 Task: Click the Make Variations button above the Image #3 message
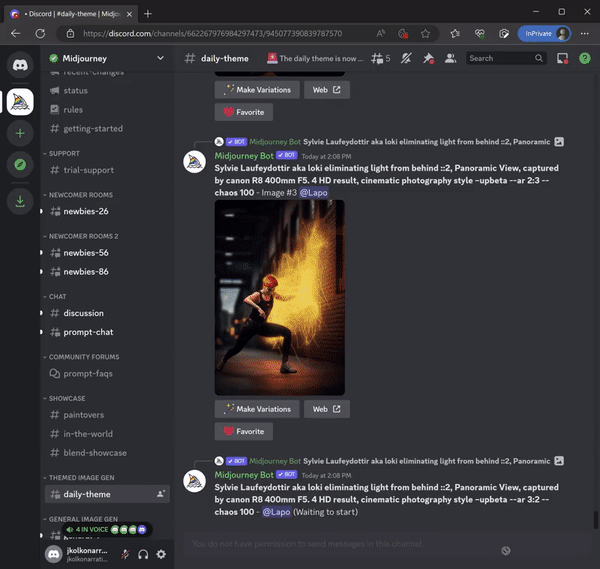point(257,90)
